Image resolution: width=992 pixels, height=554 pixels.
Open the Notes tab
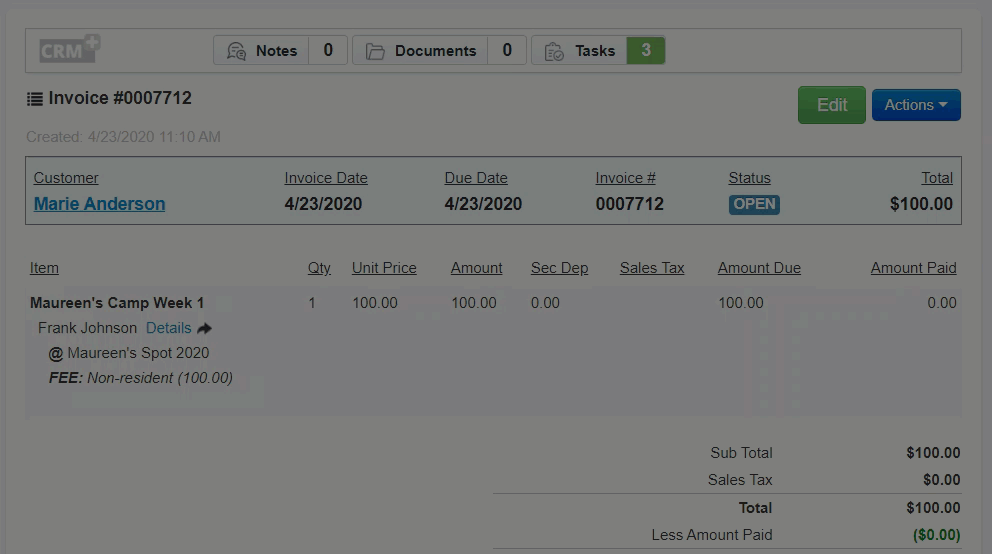(x=276, y=51)
